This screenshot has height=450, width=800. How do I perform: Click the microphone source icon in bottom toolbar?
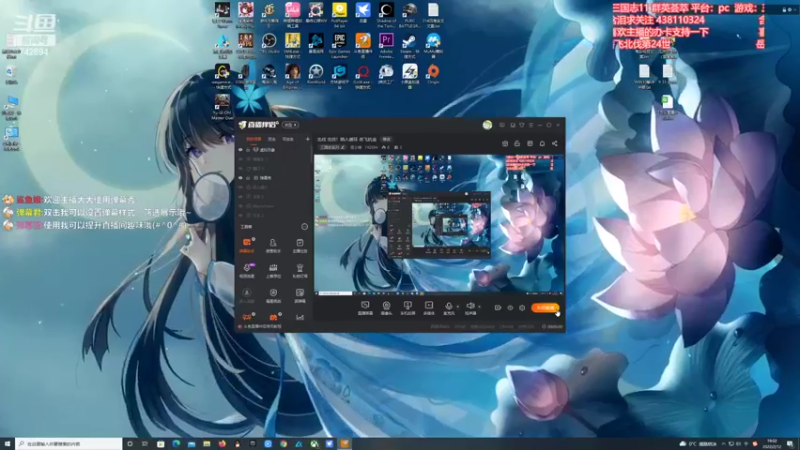[449, 308]
